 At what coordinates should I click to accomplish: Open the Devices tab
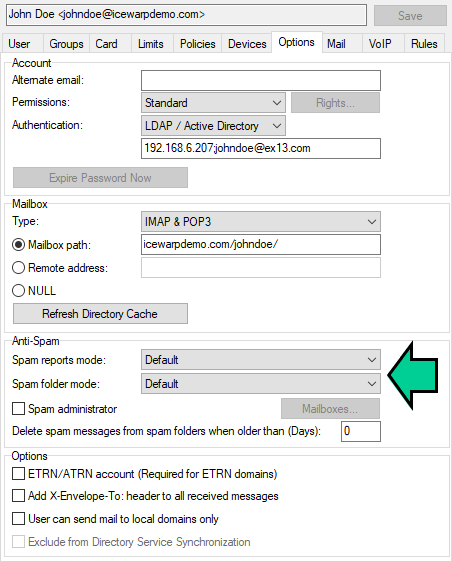click(x=247, y=44)
